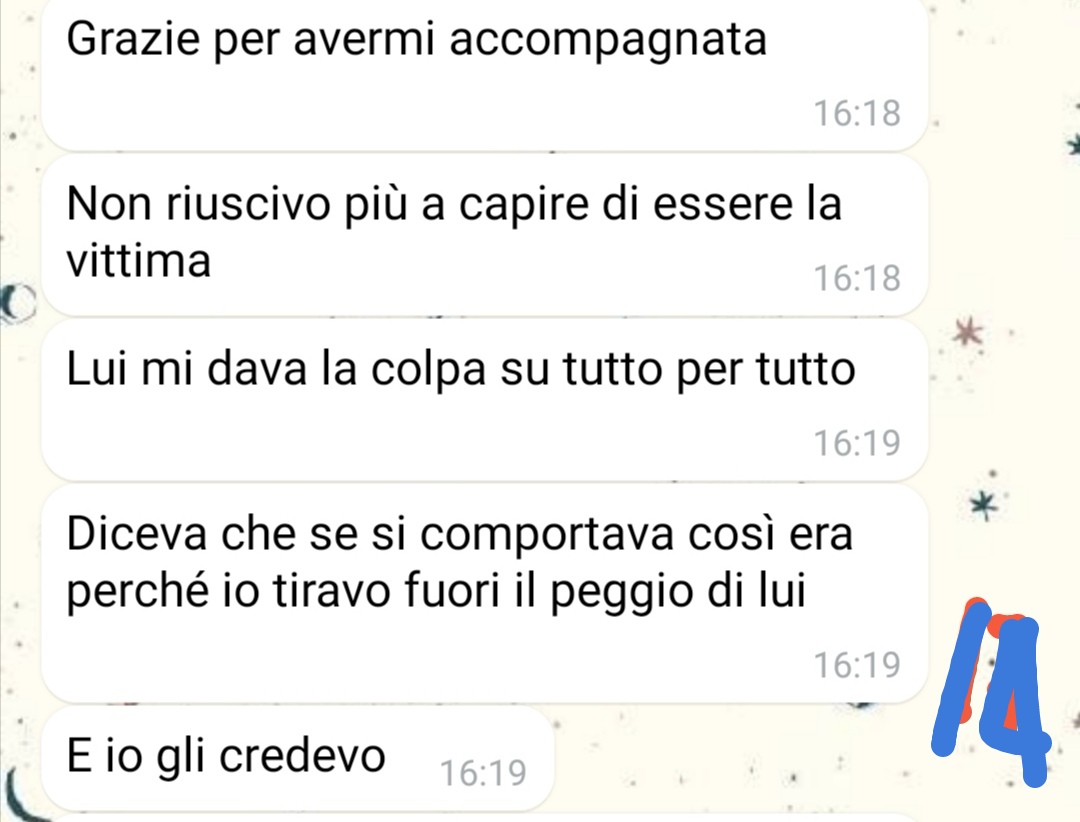Viewport: 1080px width, 822px height.
Task: Select the 'E io gli credevo' message
Action: [x=298, y=759]
